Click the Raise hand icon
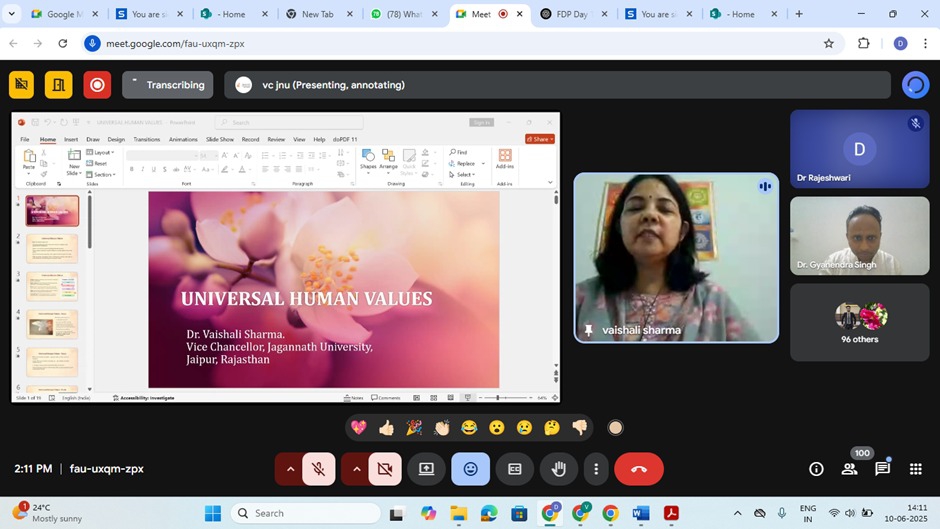 click(x=559, y=469)
